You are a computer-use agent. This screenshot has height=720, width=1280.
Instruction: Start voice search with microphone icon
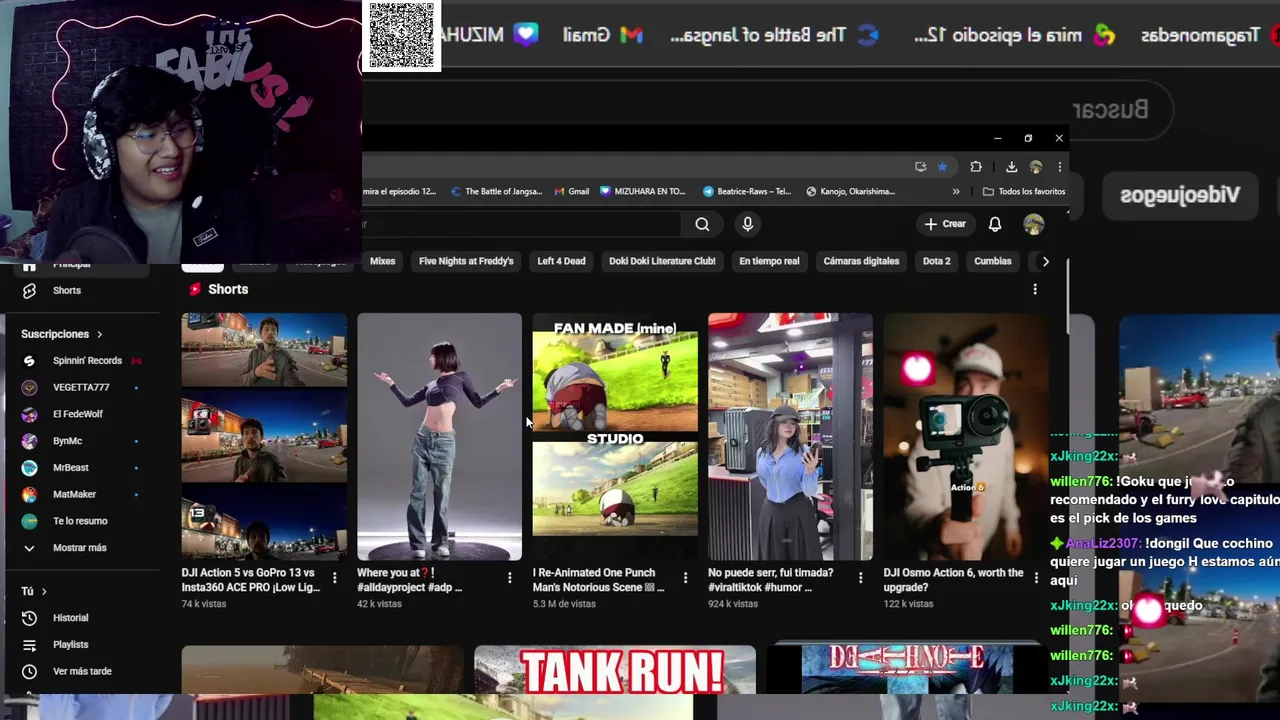(747, 224)
